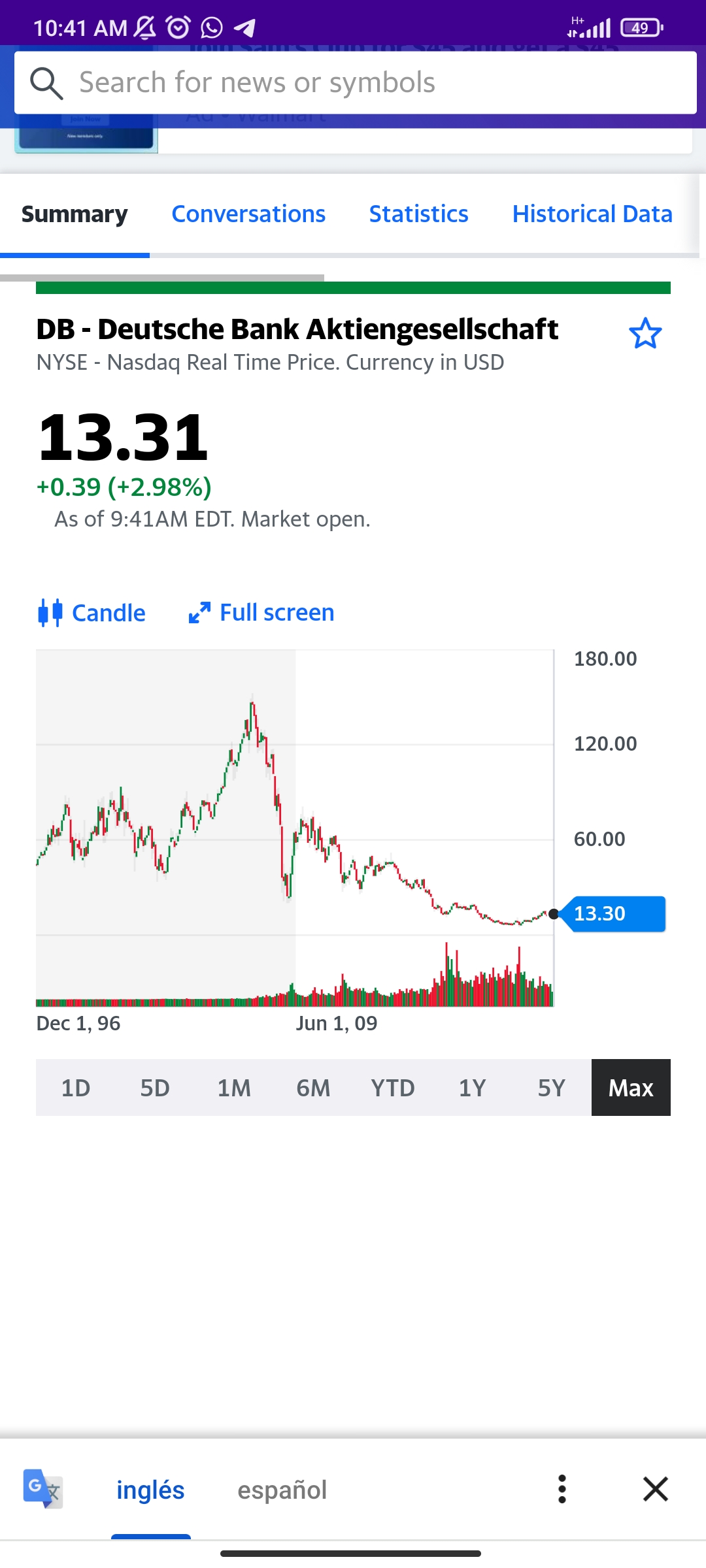
Task: Tap the search magnifier icon
Action: [x=46, y=83]
